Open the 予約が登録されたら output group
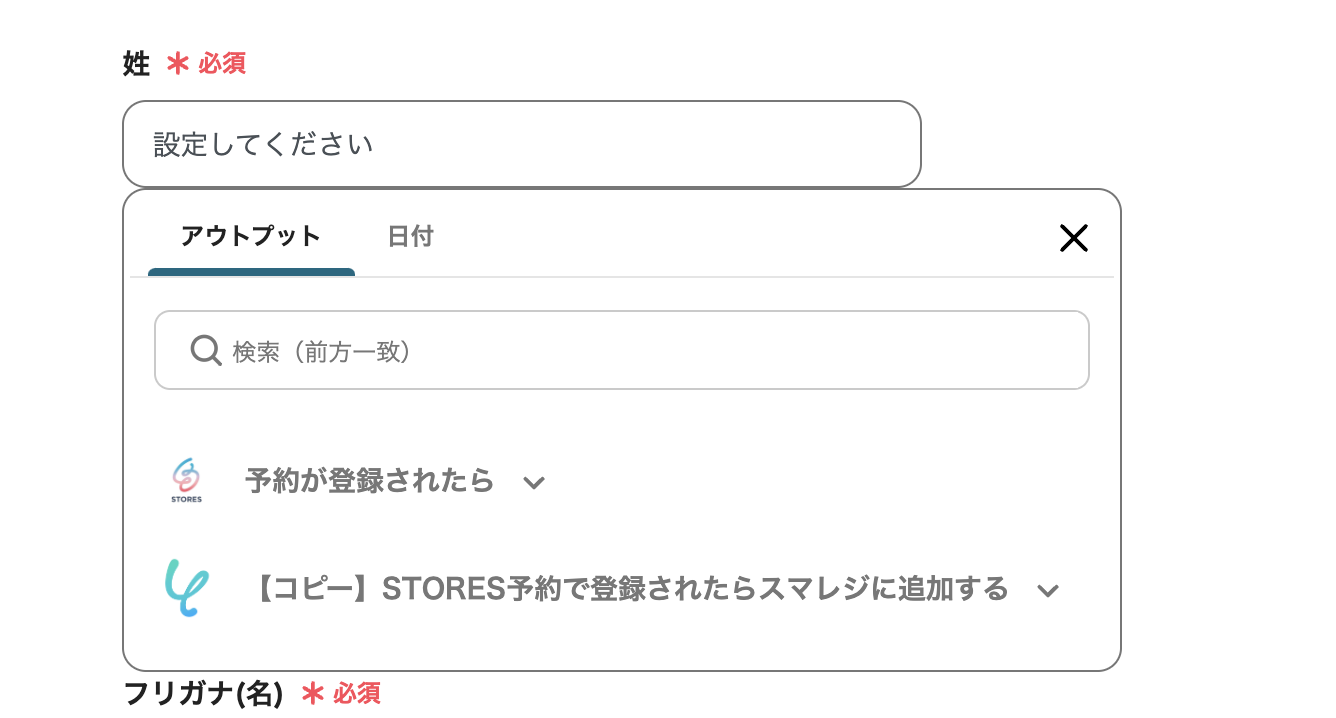This screenshot has width=1336, height=718. [370, 481]
